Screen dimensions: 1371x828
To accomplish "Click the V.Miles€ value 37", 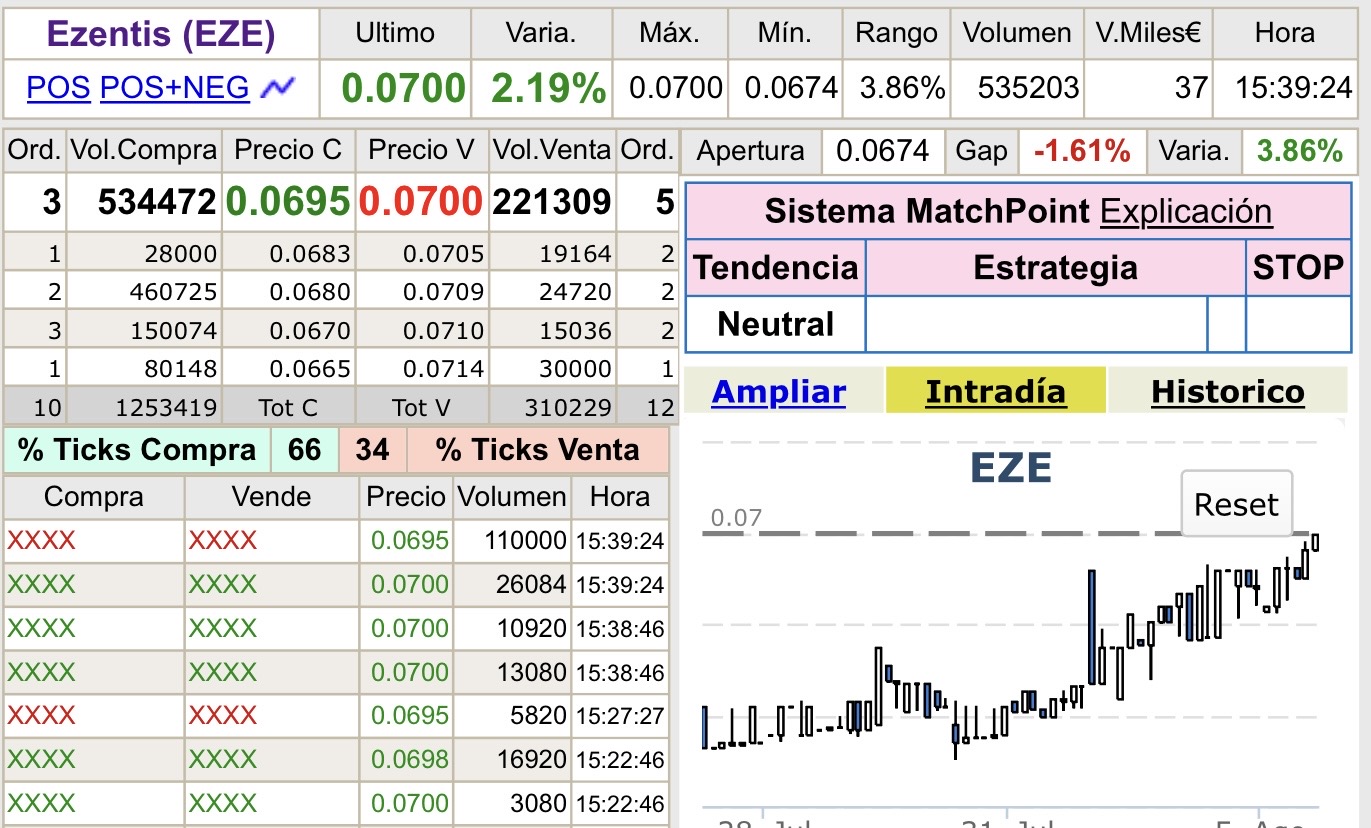I will pyautogui.click(x=1192, y=88).
